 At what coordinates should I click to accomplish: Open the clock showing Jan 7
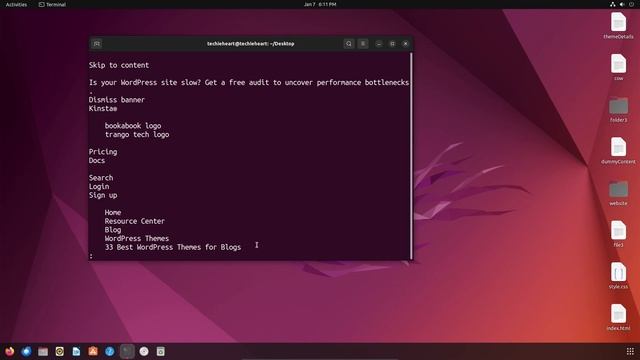click(320, 4)
